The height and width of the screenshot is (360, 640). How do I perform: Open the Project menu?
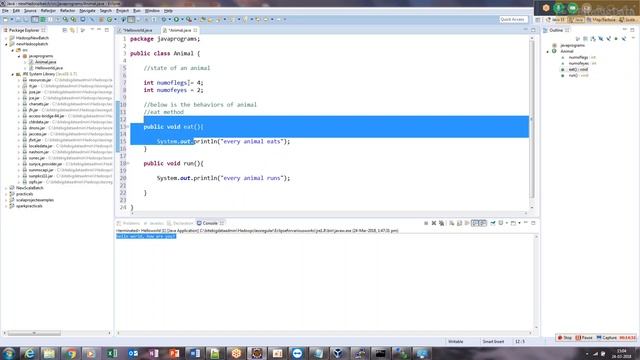[122, 11]
